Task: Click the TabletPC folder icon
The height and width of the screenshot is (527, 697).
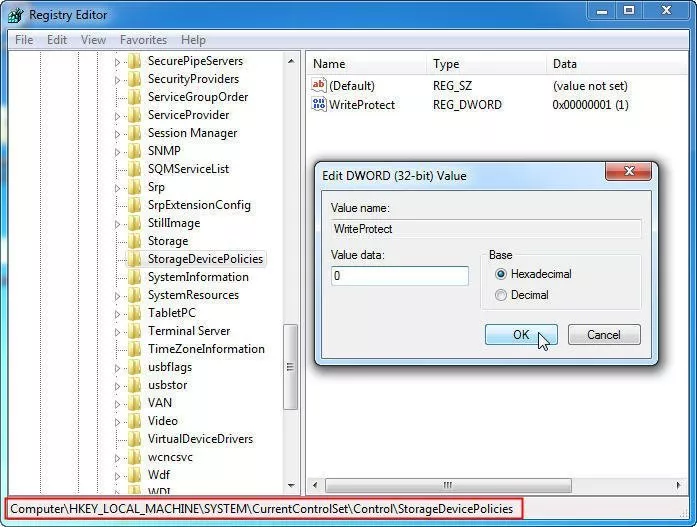Action: (134, 313)
